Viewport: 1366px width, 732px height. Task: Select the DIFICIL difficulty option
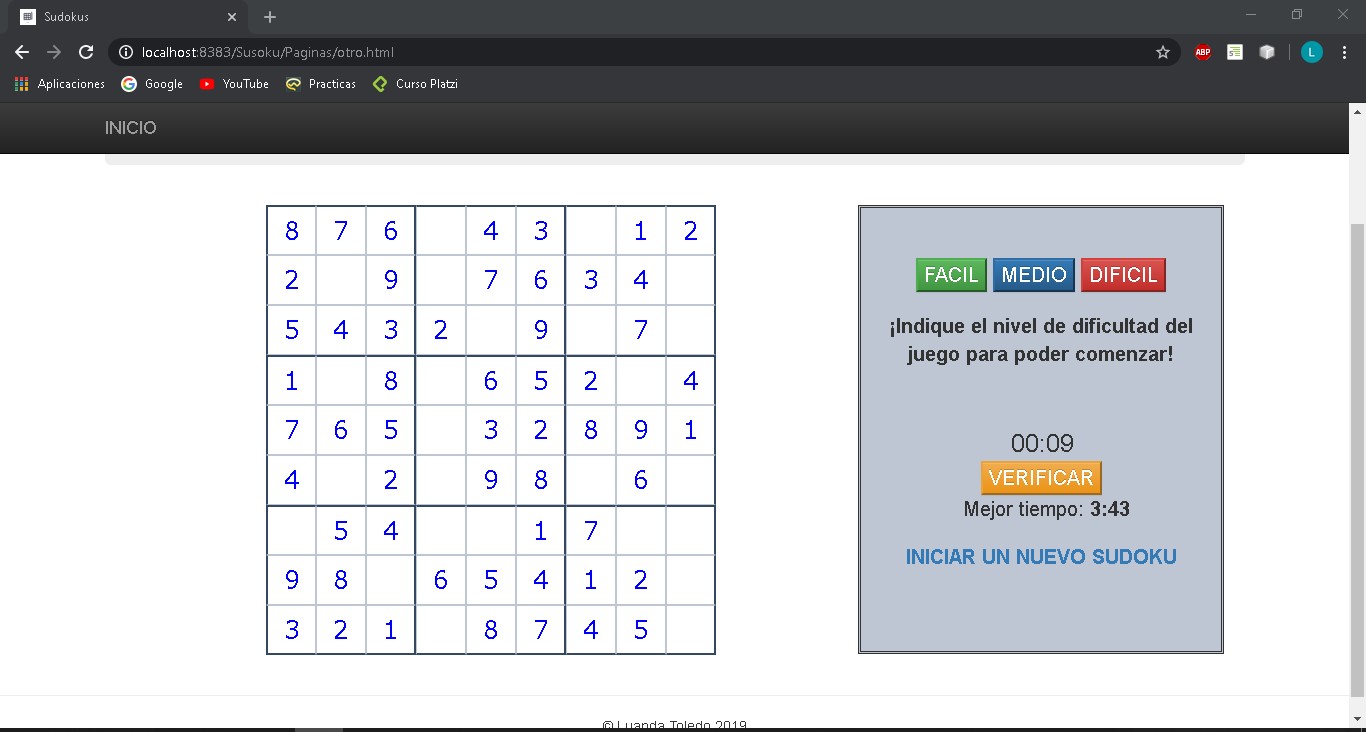point(1122,275)
